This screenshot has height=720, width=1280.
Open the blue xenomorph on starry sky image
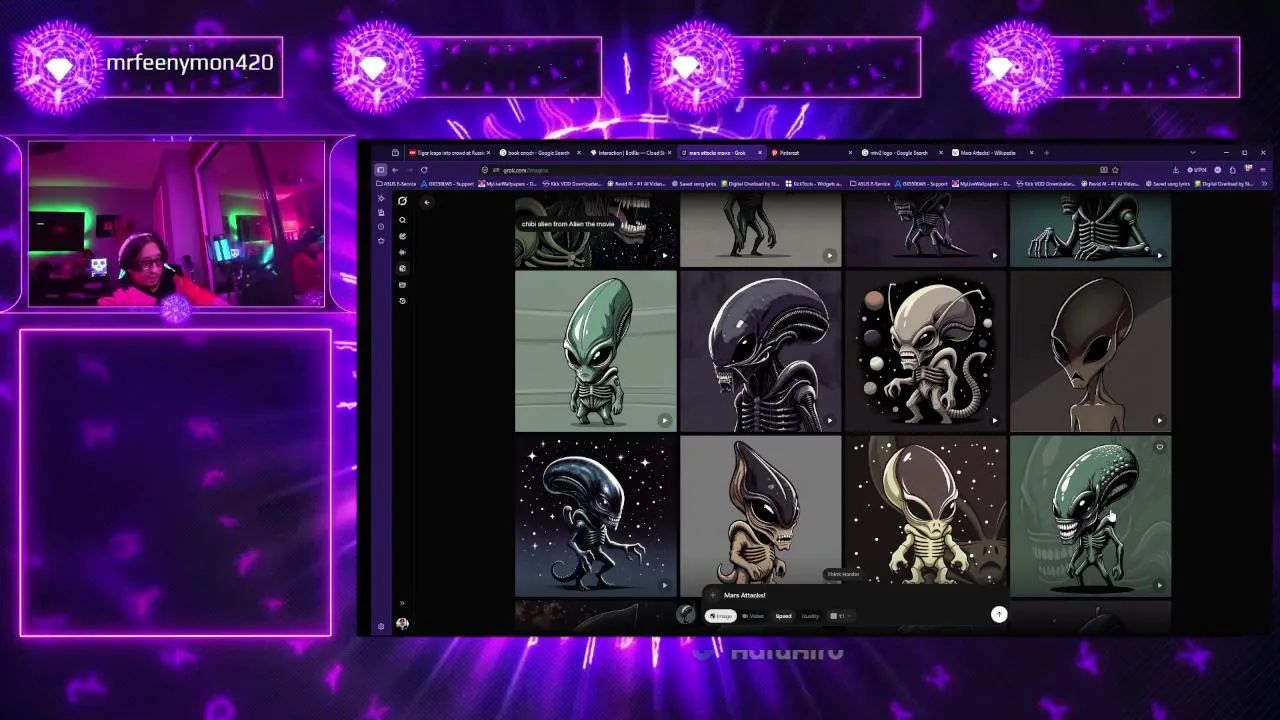(x=596, y=516)
